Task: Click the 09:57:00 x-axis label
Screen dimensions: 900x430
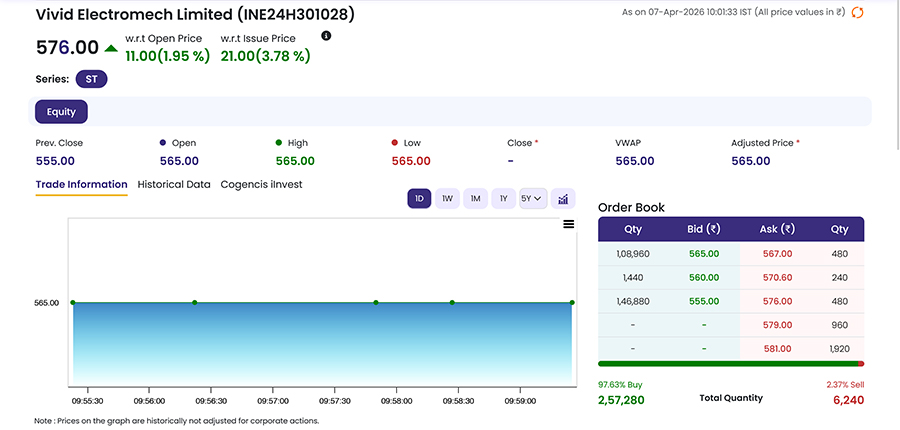Action: point(273,401)
